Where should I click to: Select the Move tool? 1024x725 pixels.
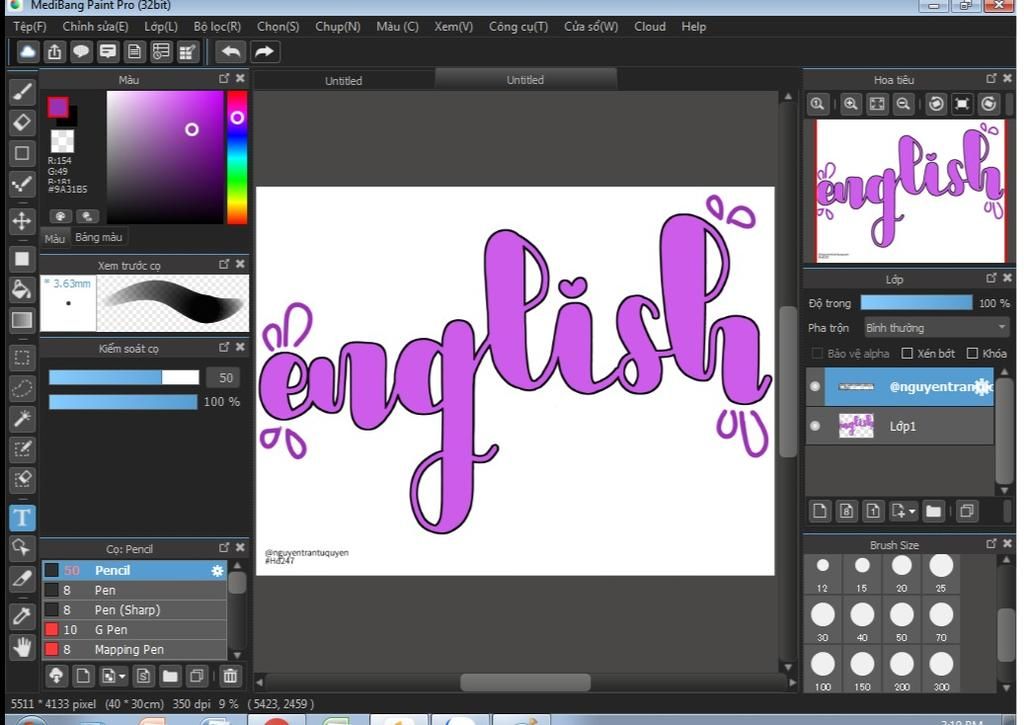point(22,221)
